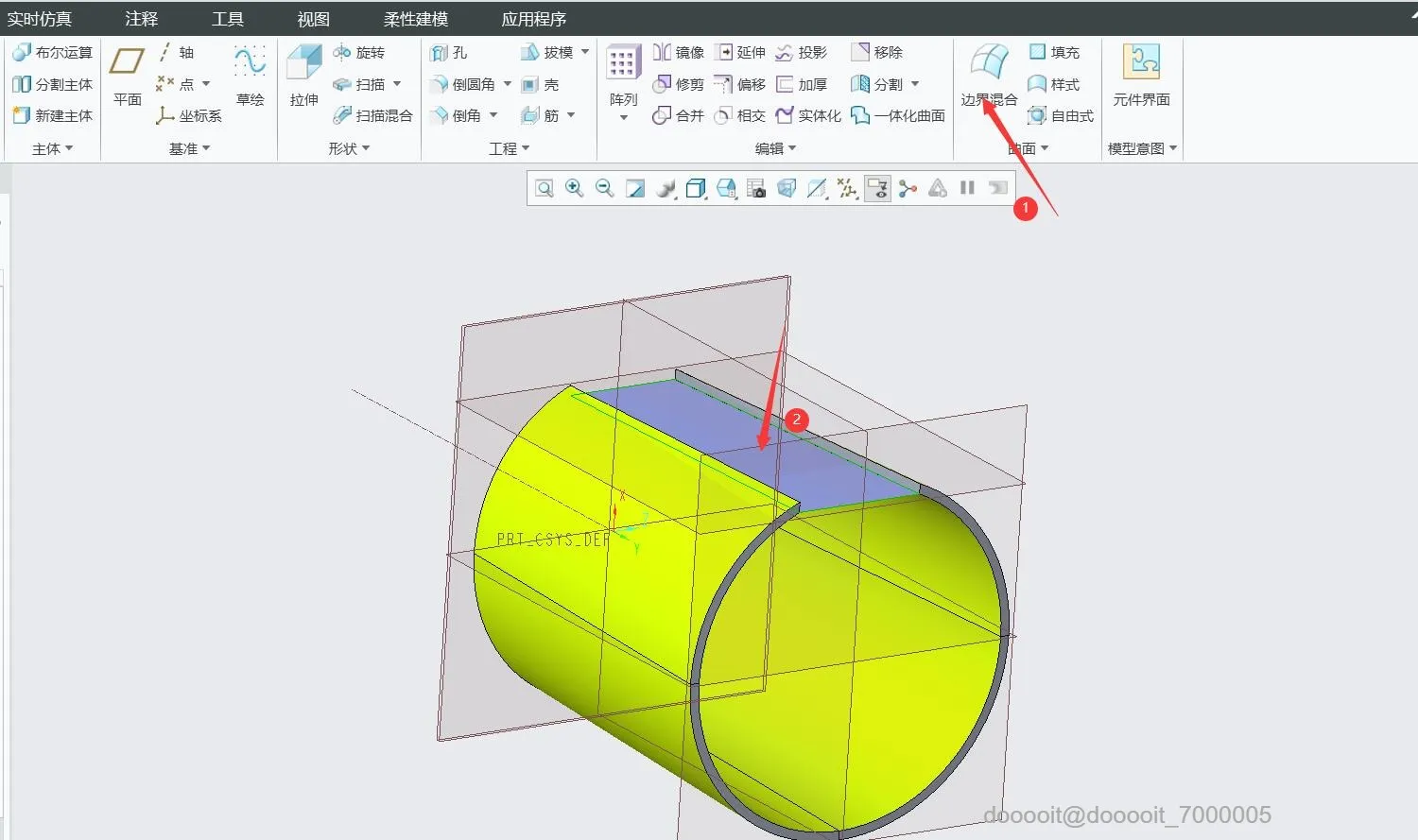Image resolution: width=1418 pixels, height=840 pixels.
Task: Expand the Round (倒圆角) dropdown arrow
Action: click(x=508, y=84)
